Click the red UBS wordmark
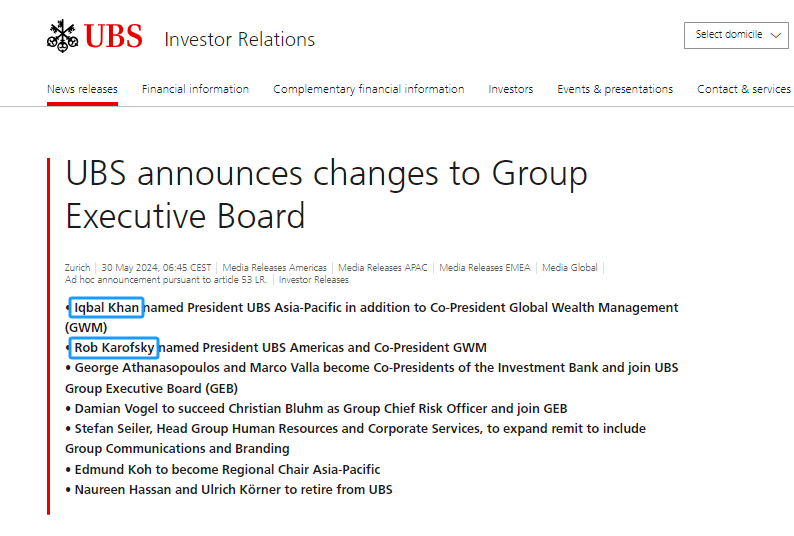 coord(113,36)
